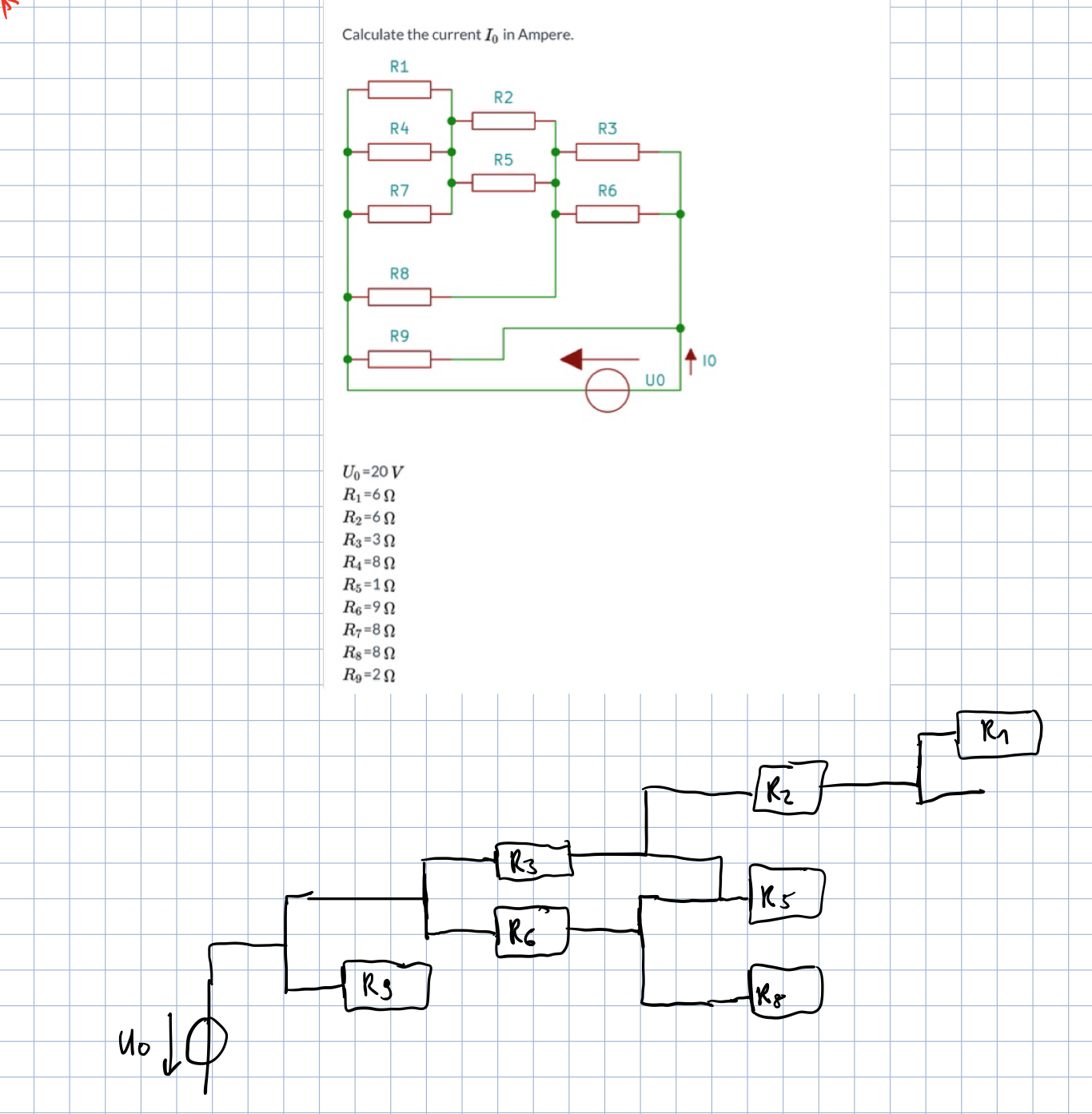Viewport: 1092px width, 1114px height.
Task: Click the hand-drawn R1 box in the sketch
Action: click(x=999, y=734)
